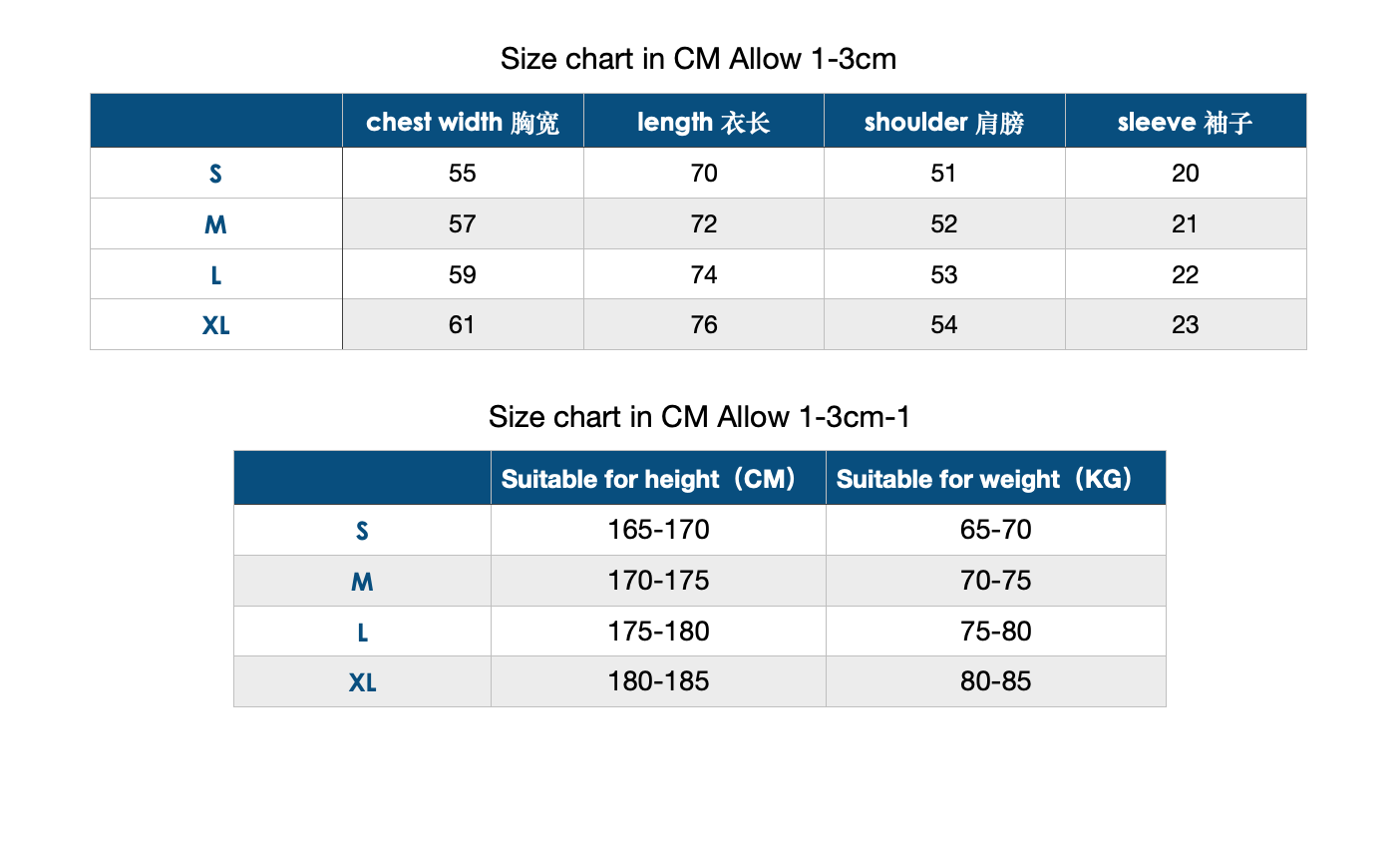Image resolution: width=1400 pixels, height=860 pixels.
Task: Click the length cell with value 72
Action: point(703,224)
